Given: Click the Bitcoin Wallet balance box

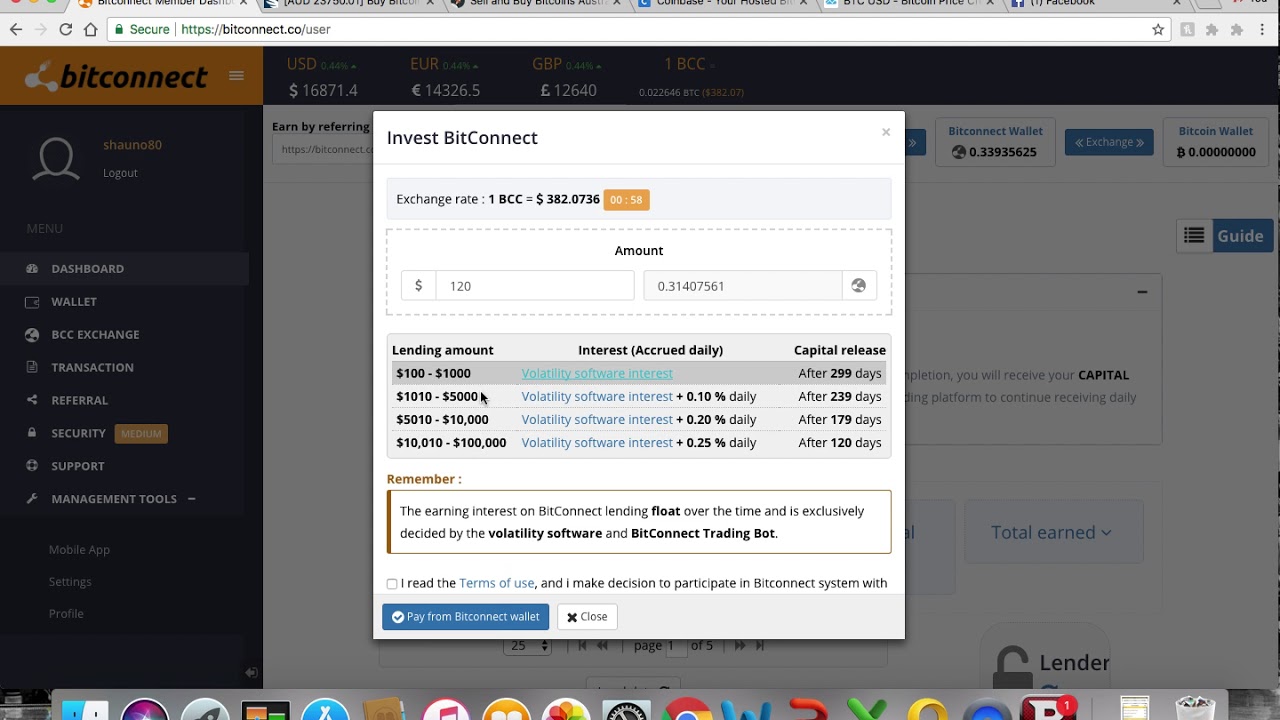Looking at the screenshot, I should point(1215,142).
